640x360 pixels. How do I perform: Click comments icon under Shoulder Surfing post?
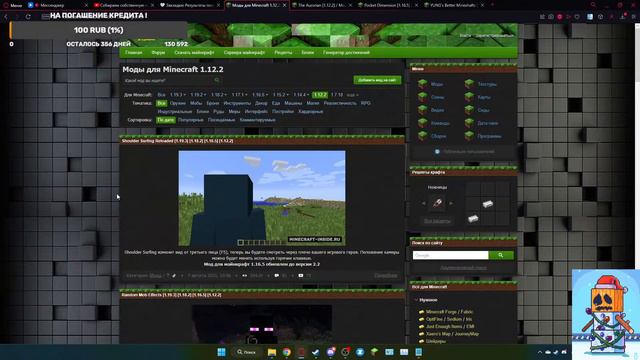[277, 276]
